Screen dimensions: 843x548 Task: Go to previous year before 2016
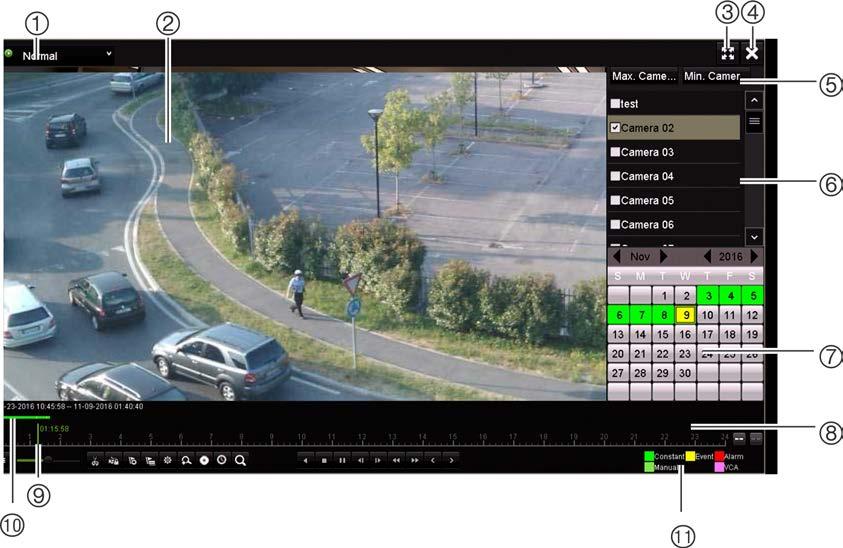coord(708,257)
